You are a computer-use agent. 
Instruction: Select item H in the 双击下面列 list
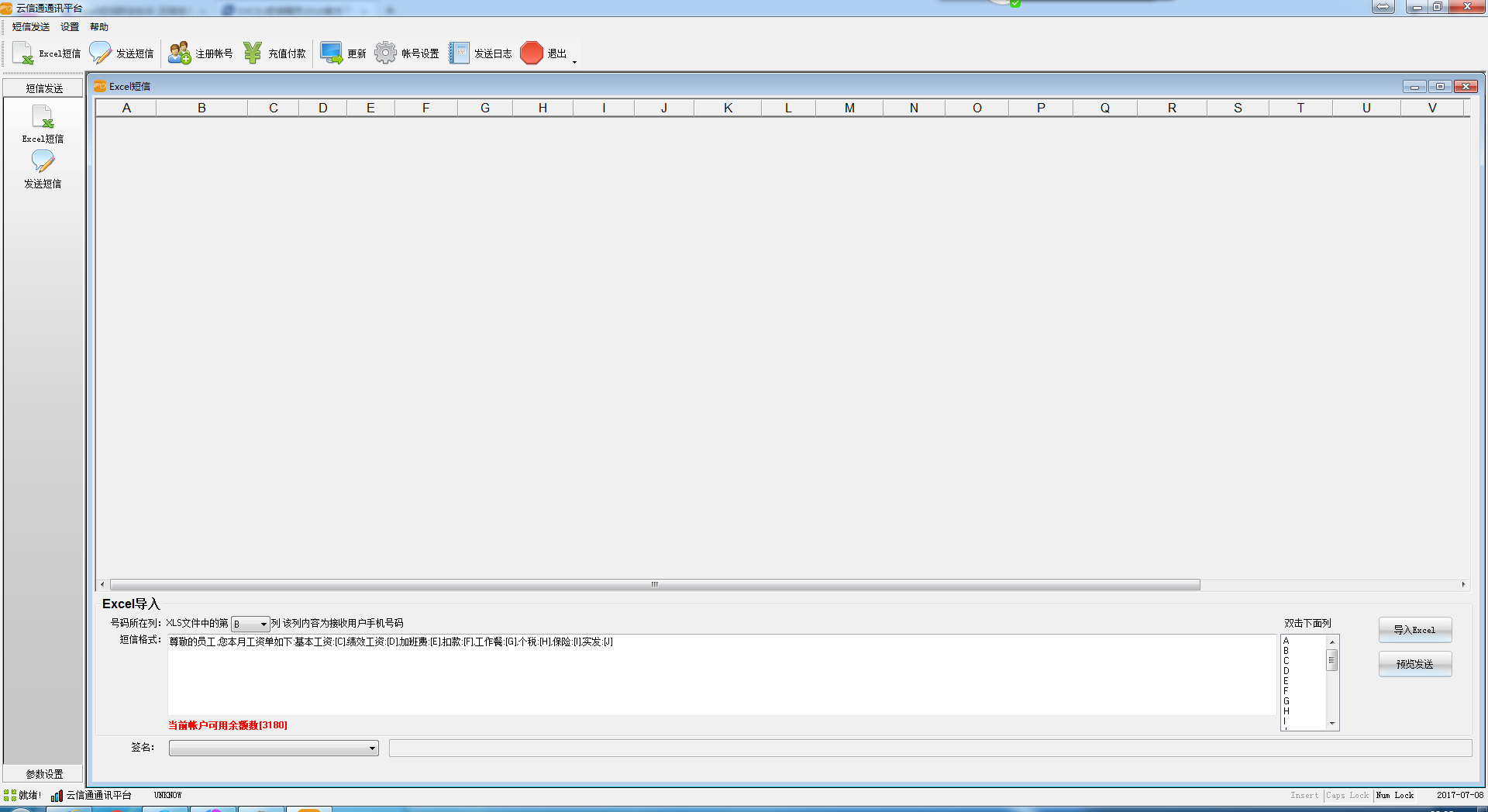[x=1286, y=711]
